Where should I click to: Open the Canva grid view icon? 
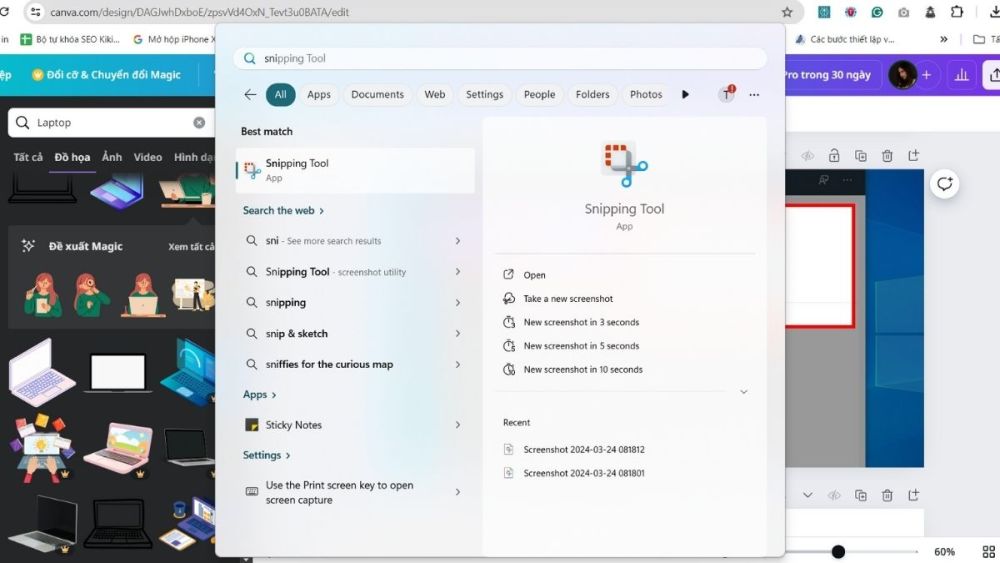pyautogui.click(x=989, y=552)
